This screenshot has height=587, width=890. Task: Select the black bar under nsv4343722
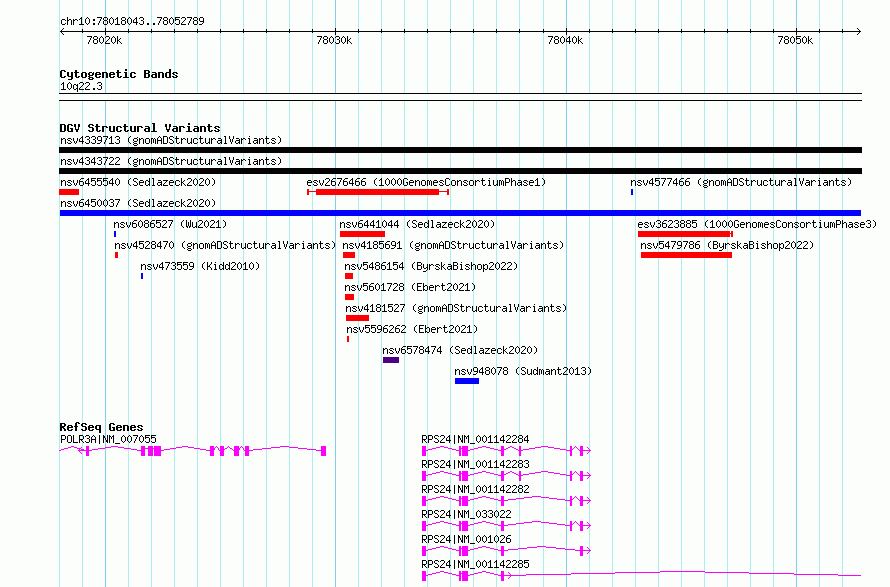point(460,171)
